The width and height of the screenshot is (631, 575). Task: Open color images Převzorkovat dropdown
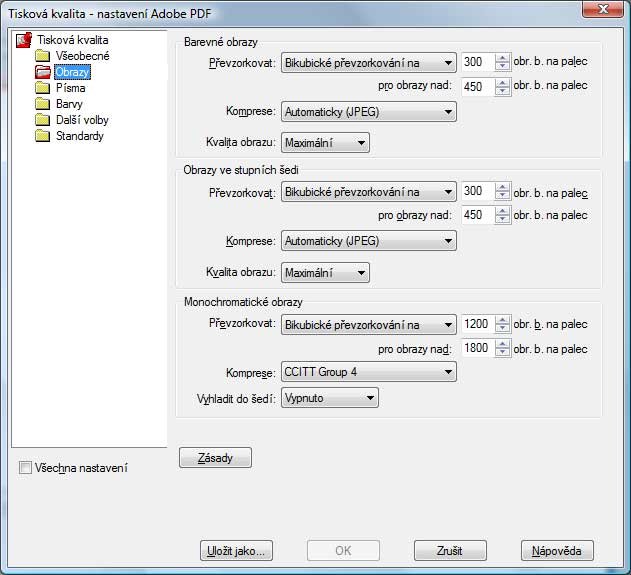point(368,63)
